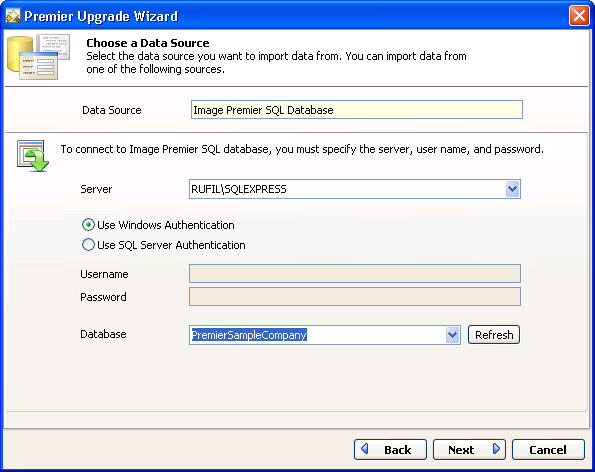595x472 pixels.
Task: Click the database data source header icon
Action: [x=38, y=57]
